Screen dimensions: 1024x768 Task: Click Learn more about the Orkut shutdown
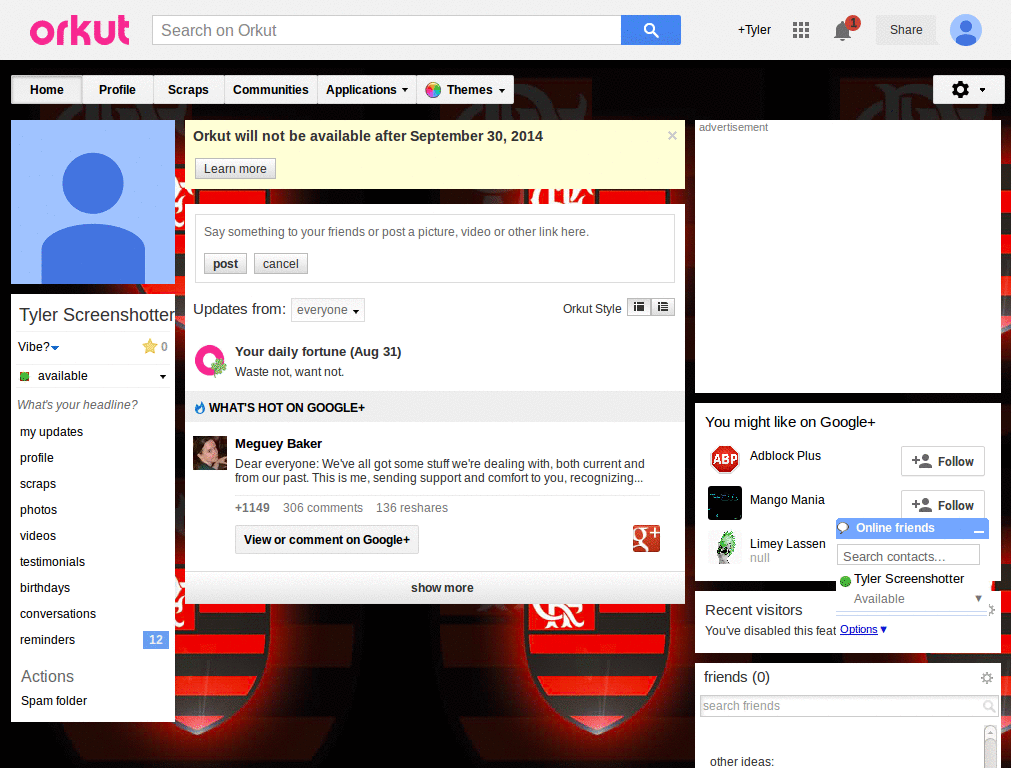(234, 168)
